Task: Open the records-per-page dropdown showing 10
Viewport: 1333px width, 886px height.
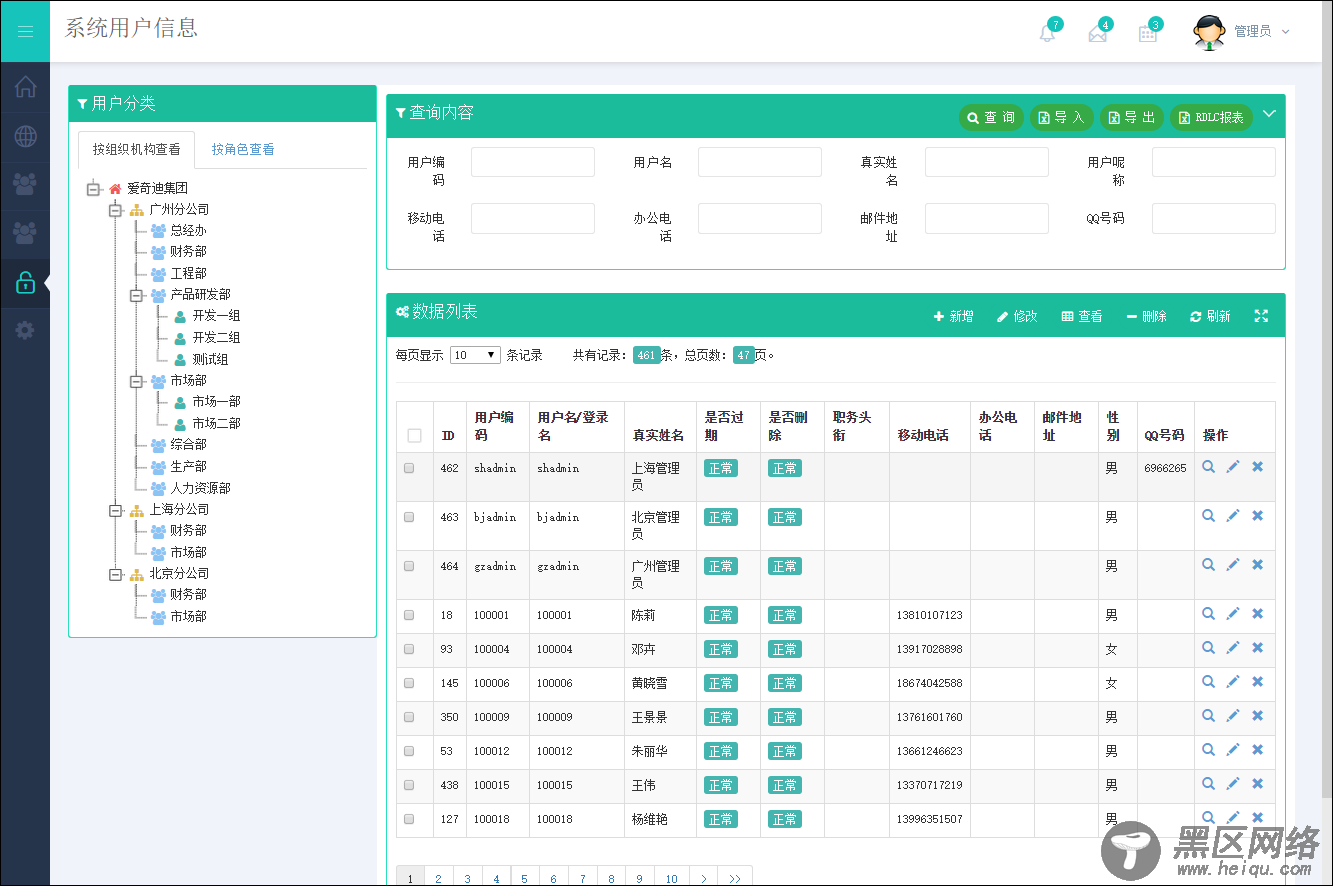Action: (475, 355)
